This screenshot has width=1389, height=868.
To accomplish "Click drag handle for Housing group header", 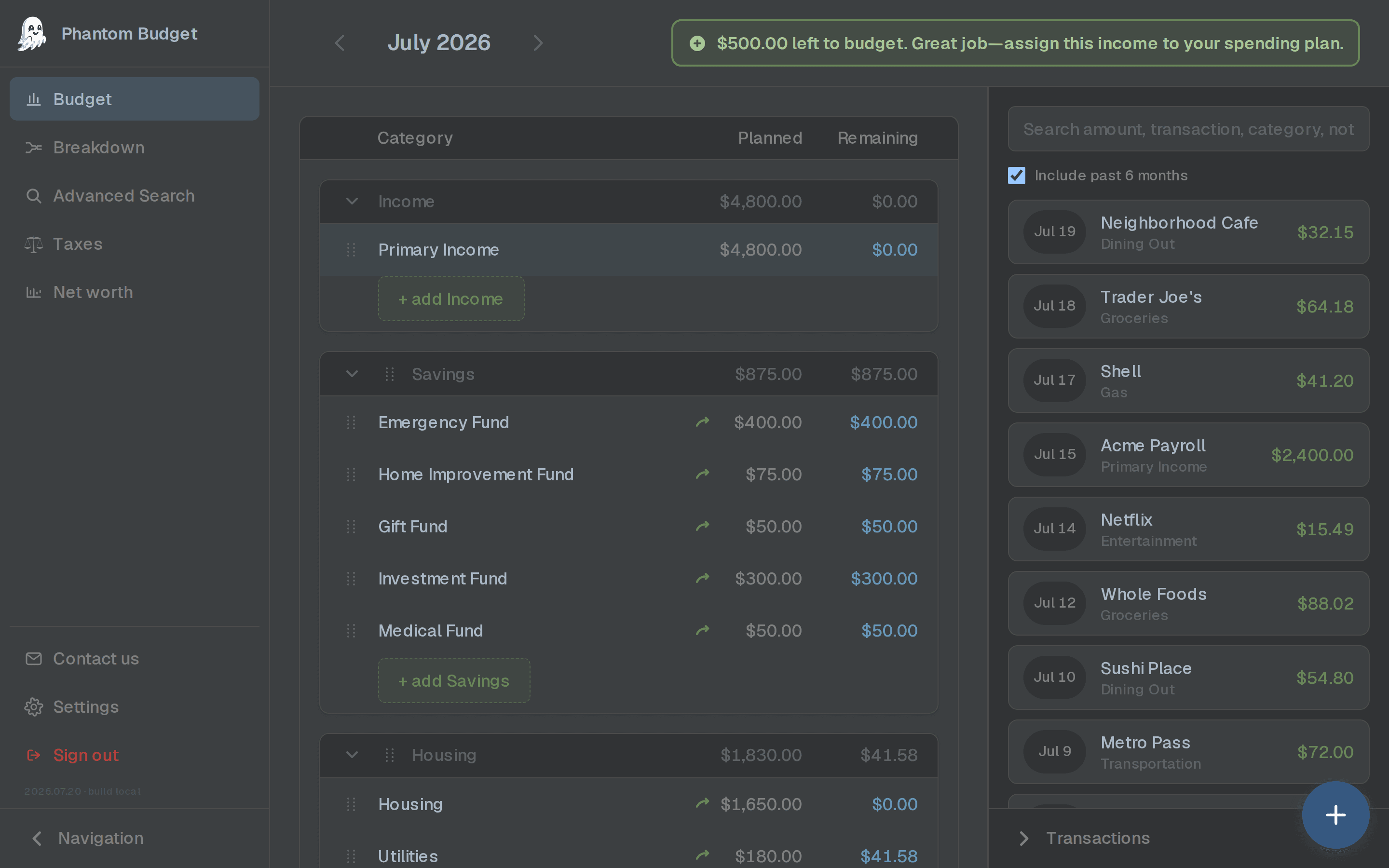I will [389, 755].
